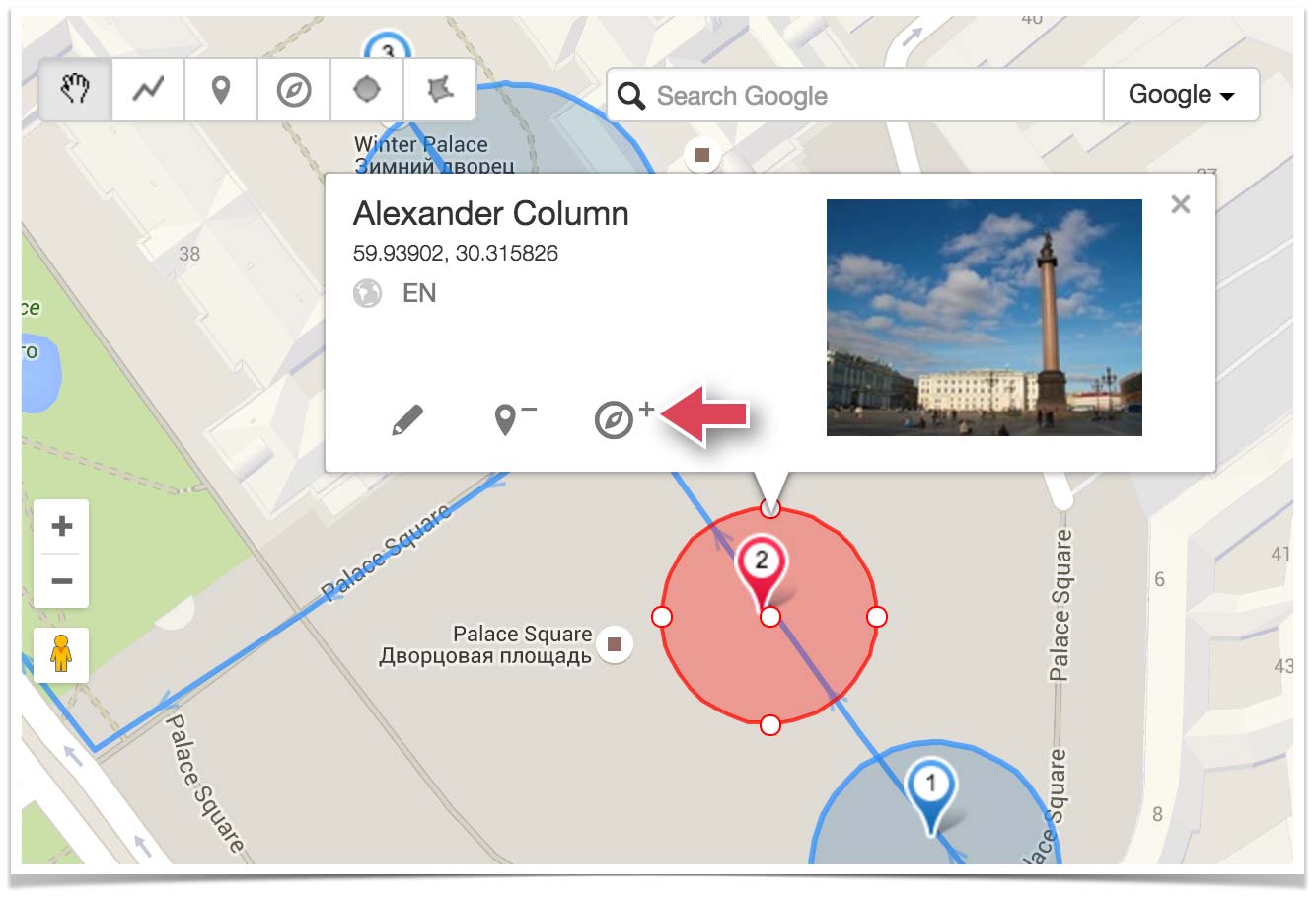The image size is (1316, 898).
Task: Select map marker number 1
Action: (x=929, y=791)
